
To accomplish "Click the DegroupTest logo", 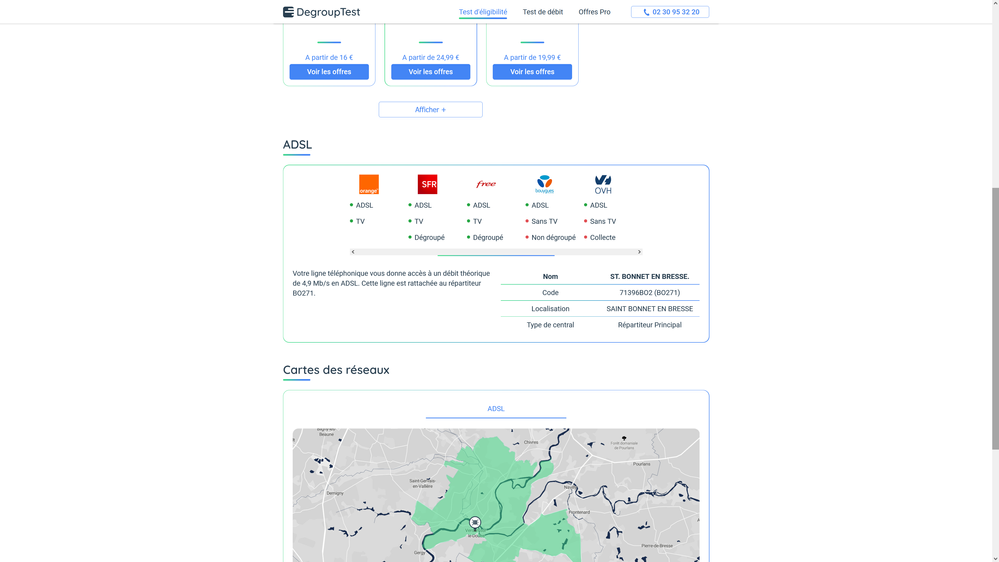I will coord(322,11).
